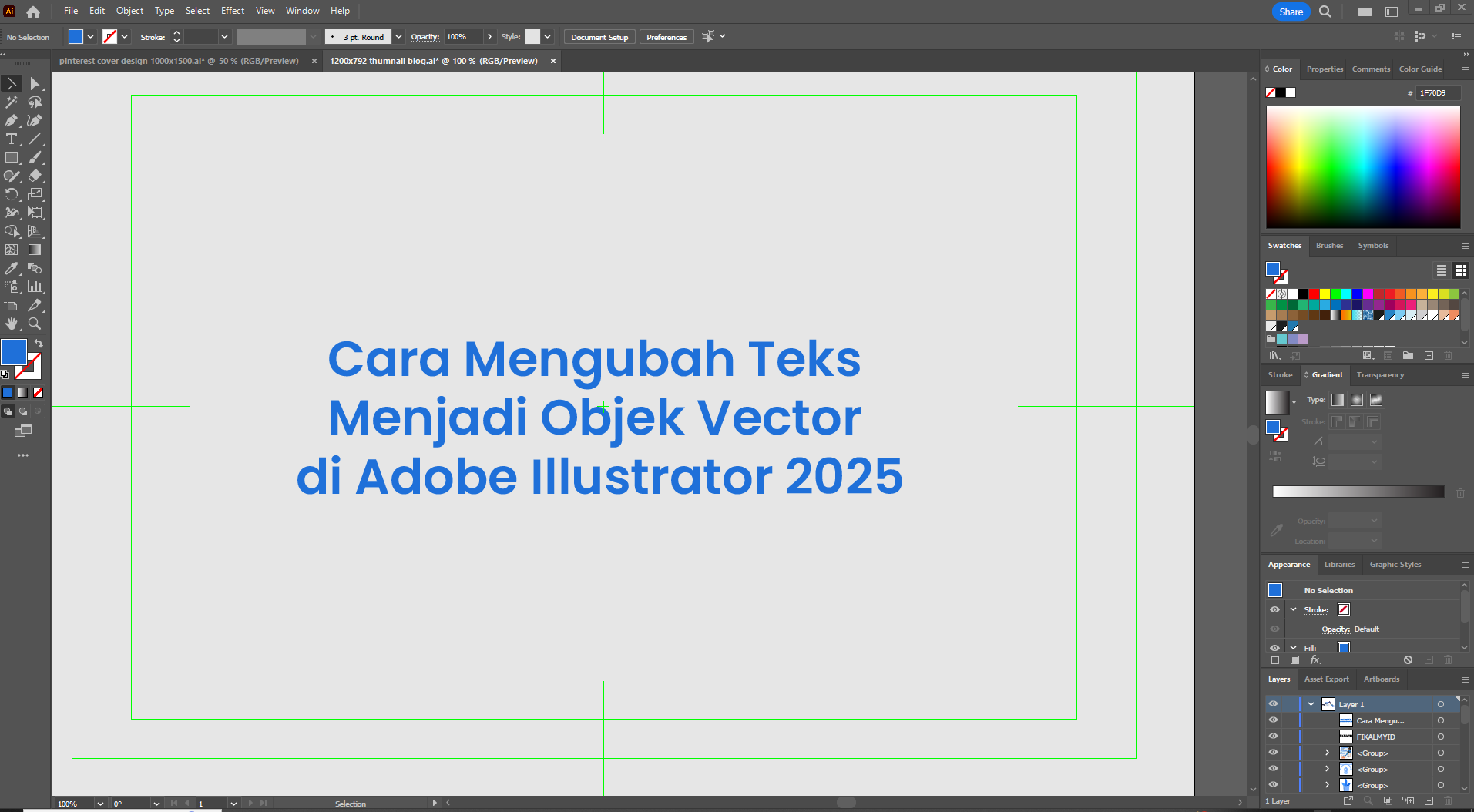Open the Effect menu
This screenshot has width=1474, height=812.
click(x=233, y=11)
